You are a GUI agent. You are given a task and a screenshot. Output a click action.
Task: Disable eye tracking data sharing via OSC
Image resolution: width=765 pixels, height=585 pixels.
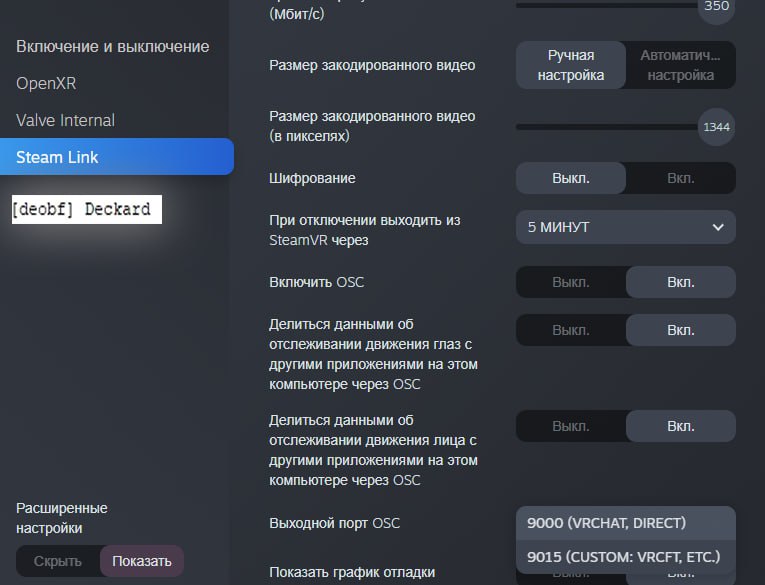(570, 330)
